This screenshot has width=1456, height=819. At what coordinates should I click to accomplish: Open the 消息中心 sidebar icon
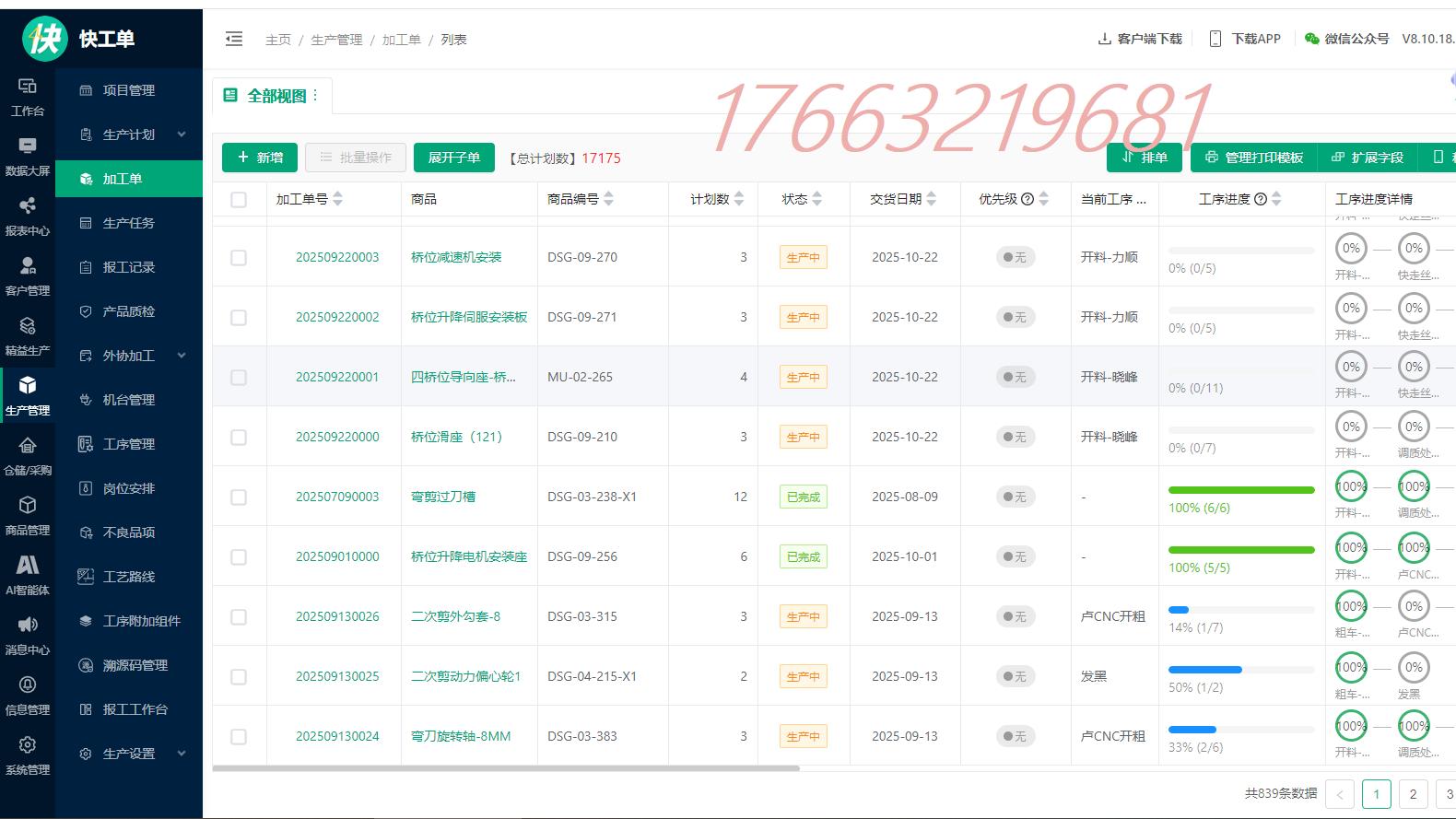[x=28, y=625]
